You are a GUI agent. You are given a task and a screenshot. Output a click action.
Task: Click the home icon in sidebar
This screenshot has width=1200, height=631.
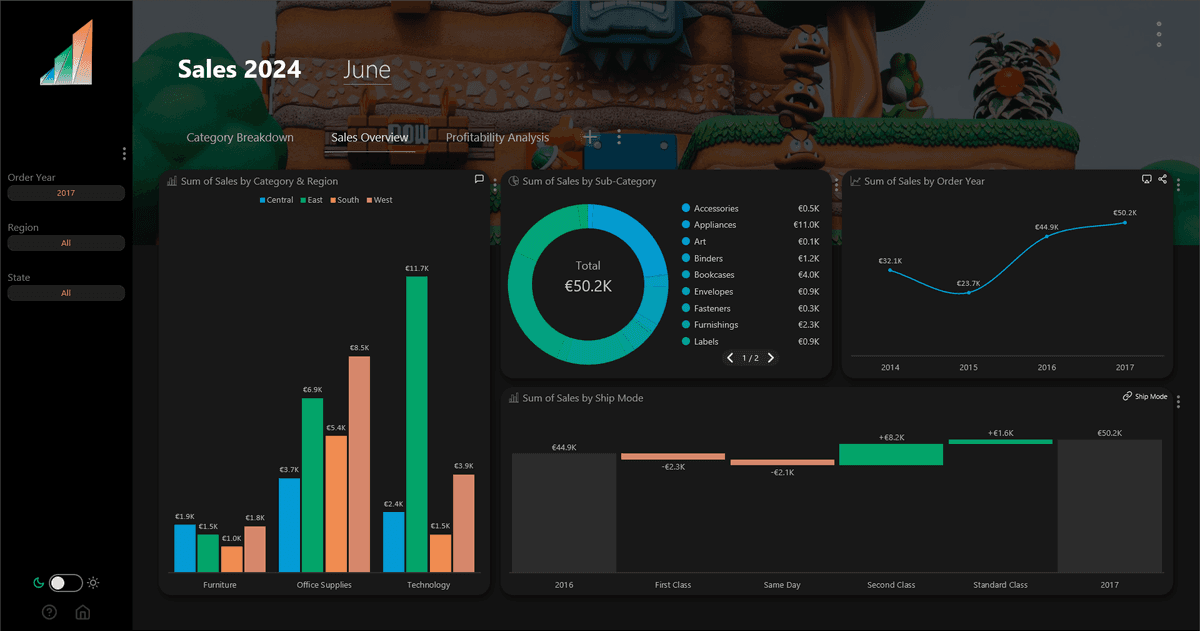coord(83,612)
